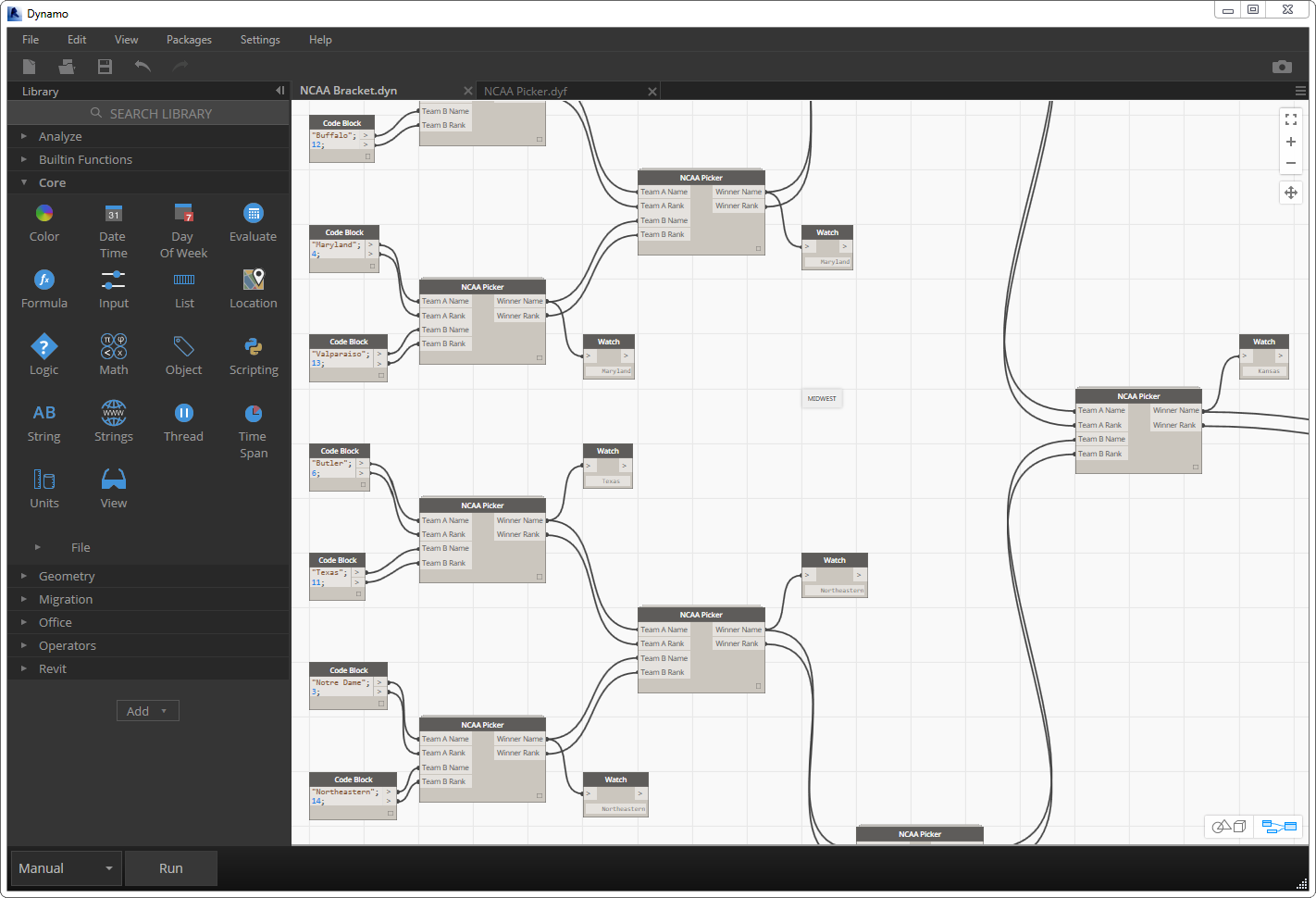Open the Input category icon
Screen dimensions: 1316x898
click(114, 280)
